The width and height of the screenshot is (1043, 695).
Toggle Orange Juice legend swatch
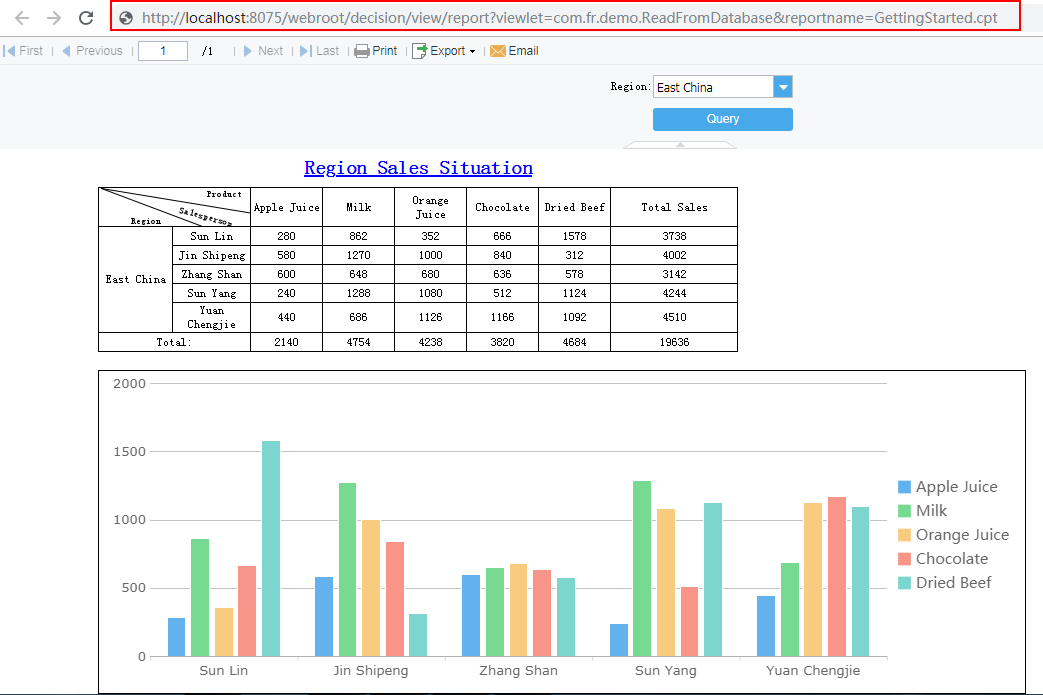coord(904,535)
